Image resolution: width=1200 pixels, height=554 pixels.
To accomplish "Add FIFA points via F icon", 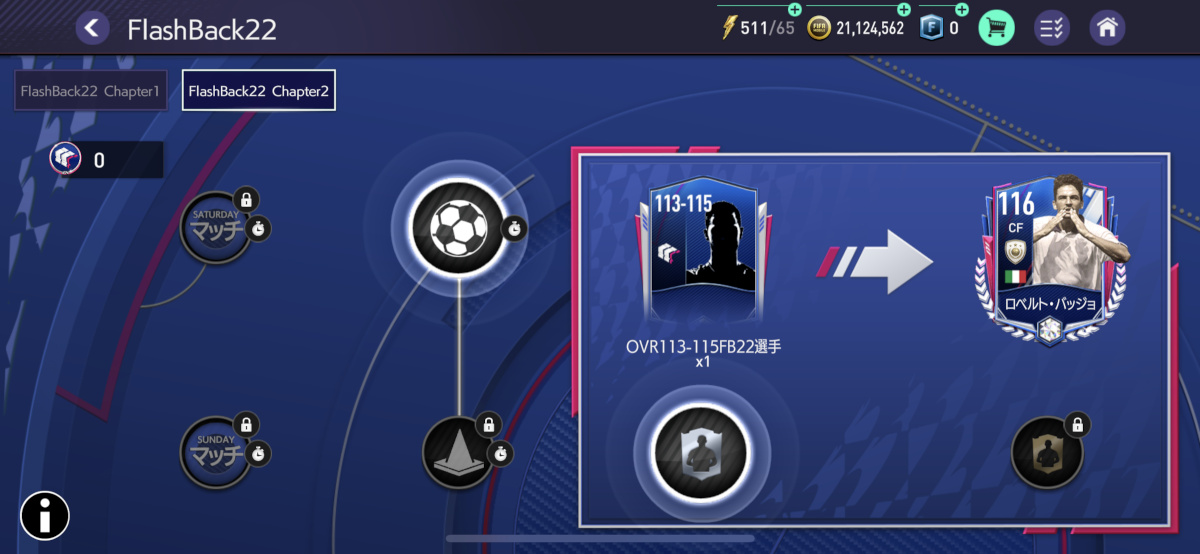I will pos(940,27).
